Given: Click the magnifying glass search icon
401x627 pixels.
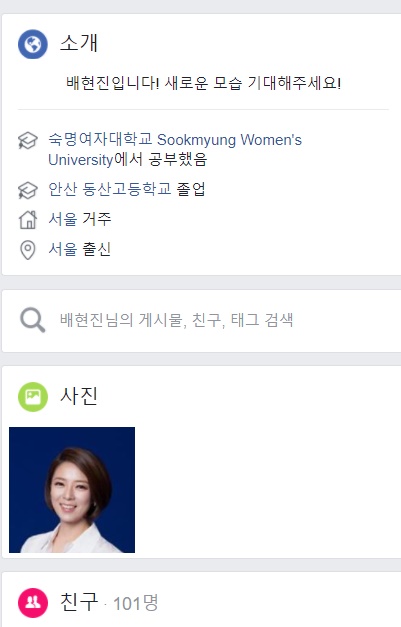Looking at the screenshot, I should point(32,320).
